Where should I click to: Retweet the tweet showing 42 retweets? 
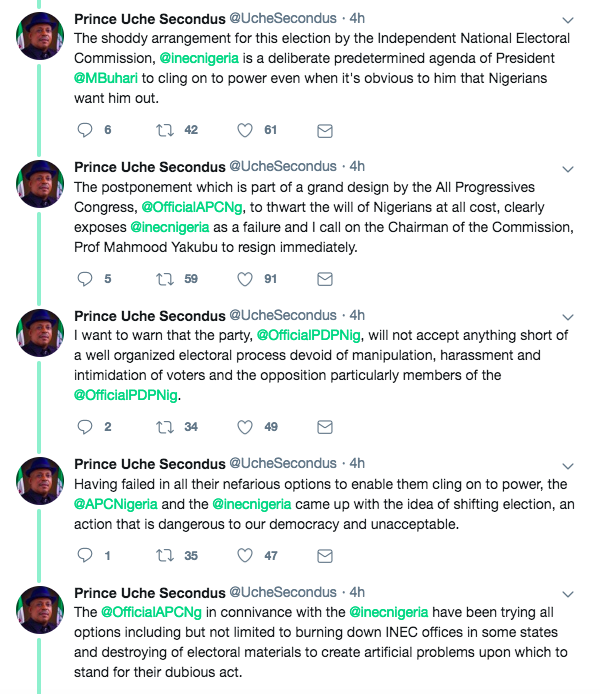point(165,130)
